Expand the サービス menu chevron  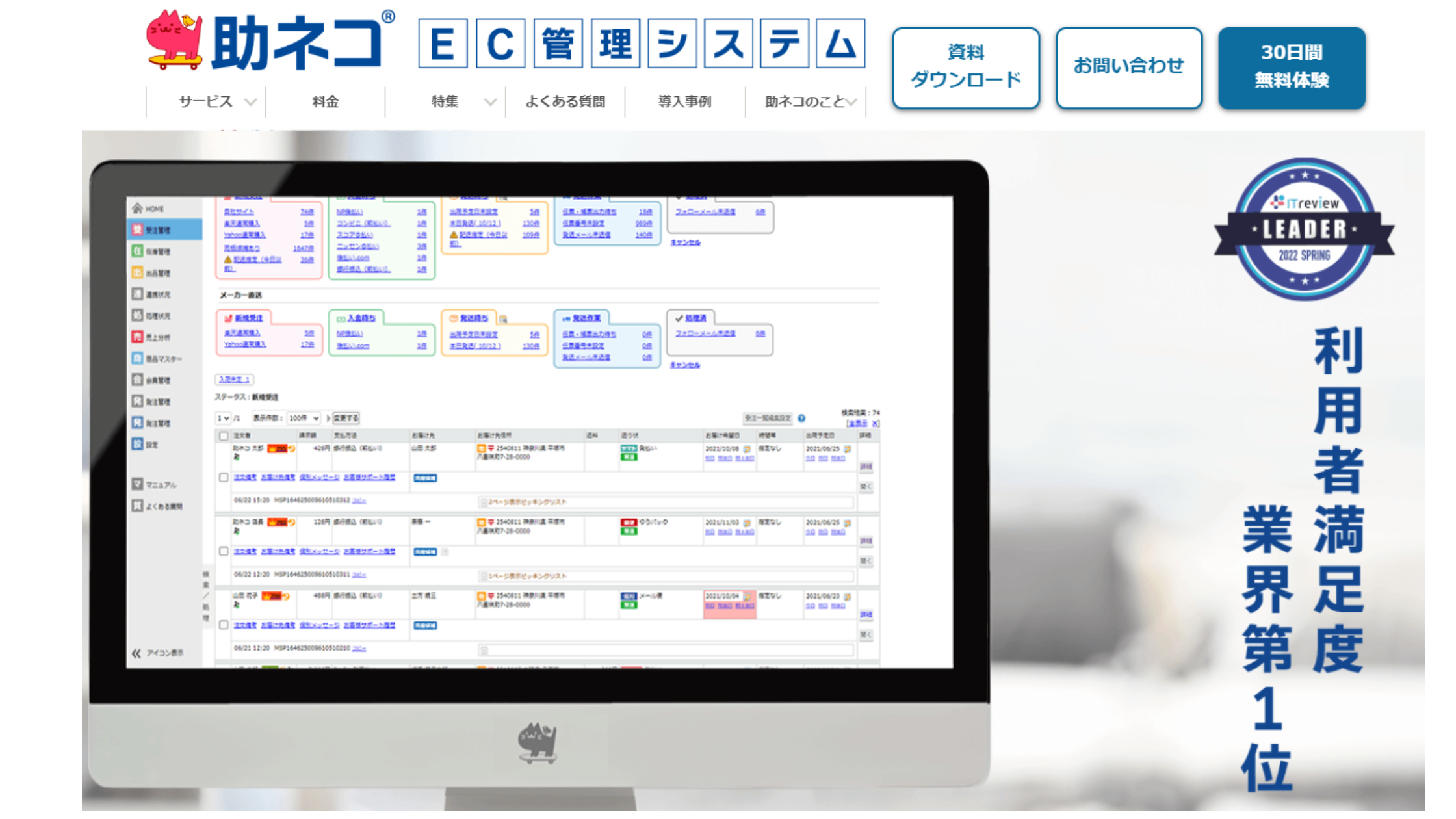[x=251, y=102]
